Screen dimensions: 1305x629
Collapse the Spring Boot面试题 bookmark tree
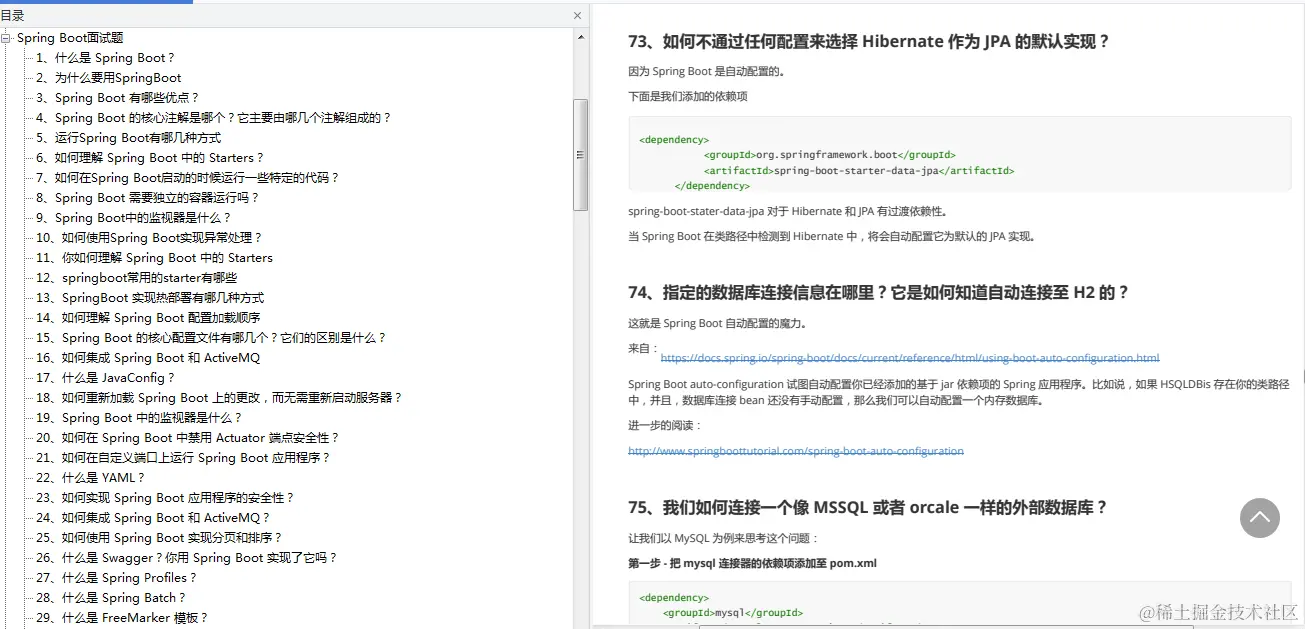click(x=7, y=37)
